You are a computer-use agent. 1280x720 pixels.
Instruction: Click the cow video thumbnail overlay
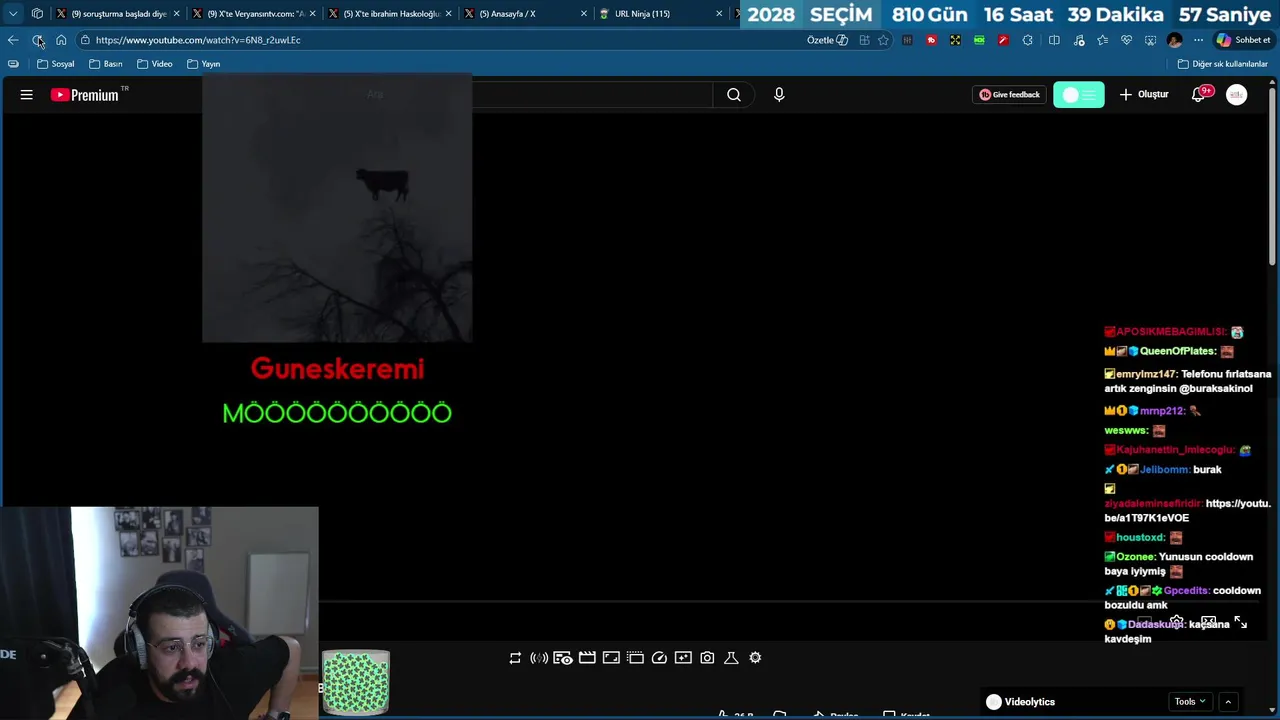coord(337,208)
